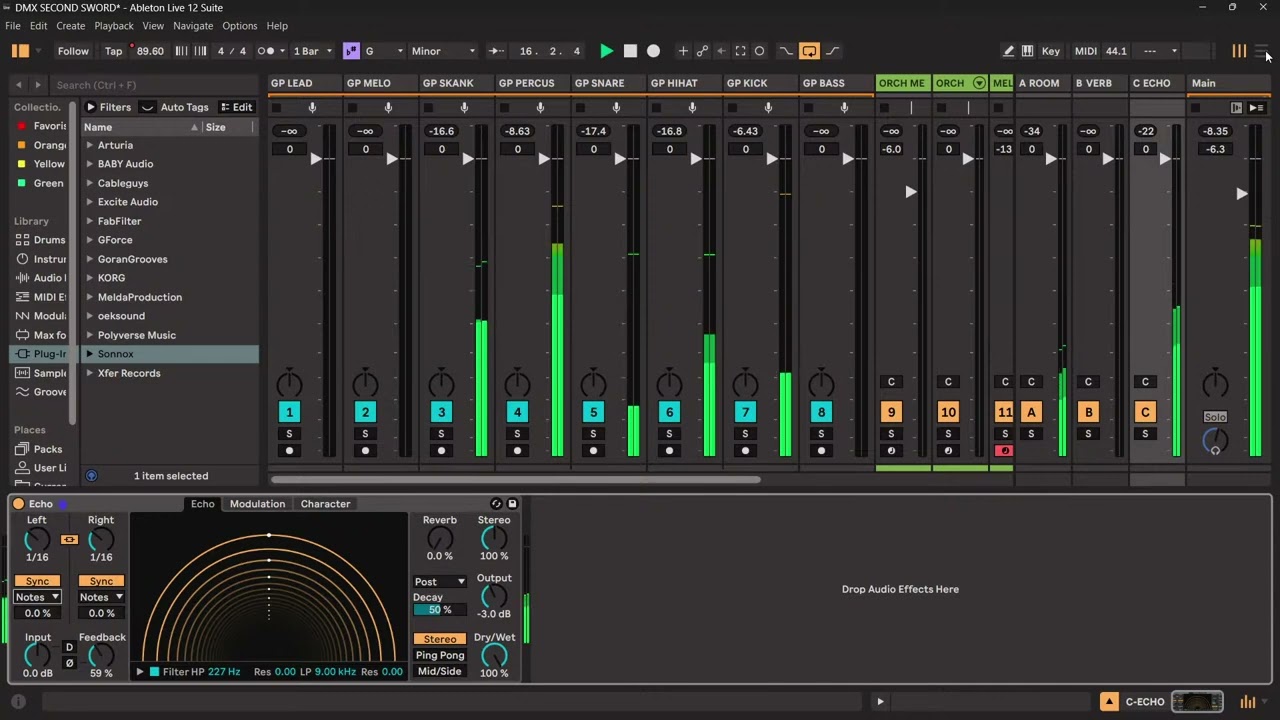Screen dimensions: 1280x720
Task: Arm the GP SKANK track for recording
Action: coord(441,451)
